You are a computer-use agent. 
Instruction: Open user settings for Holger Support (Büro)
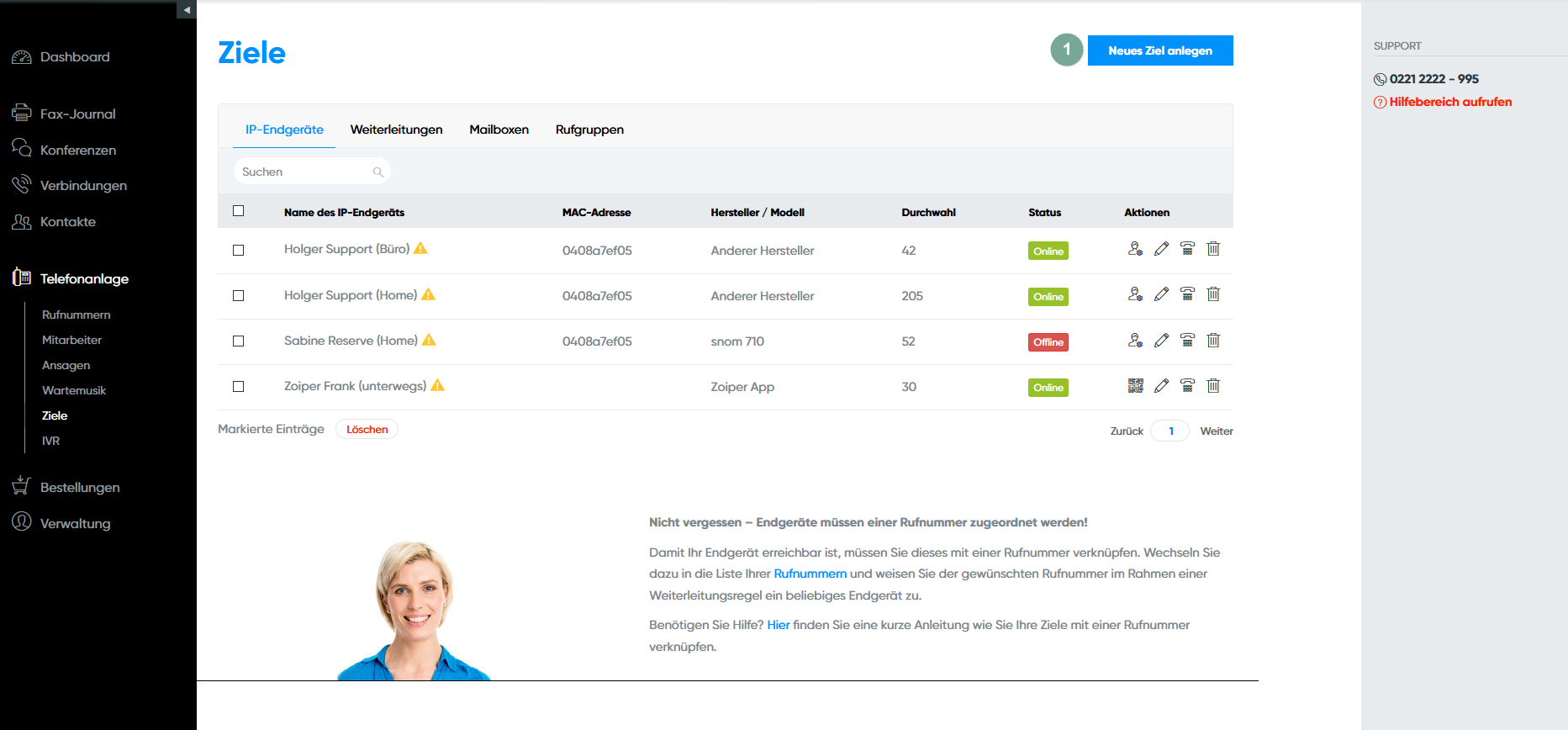1135,249
